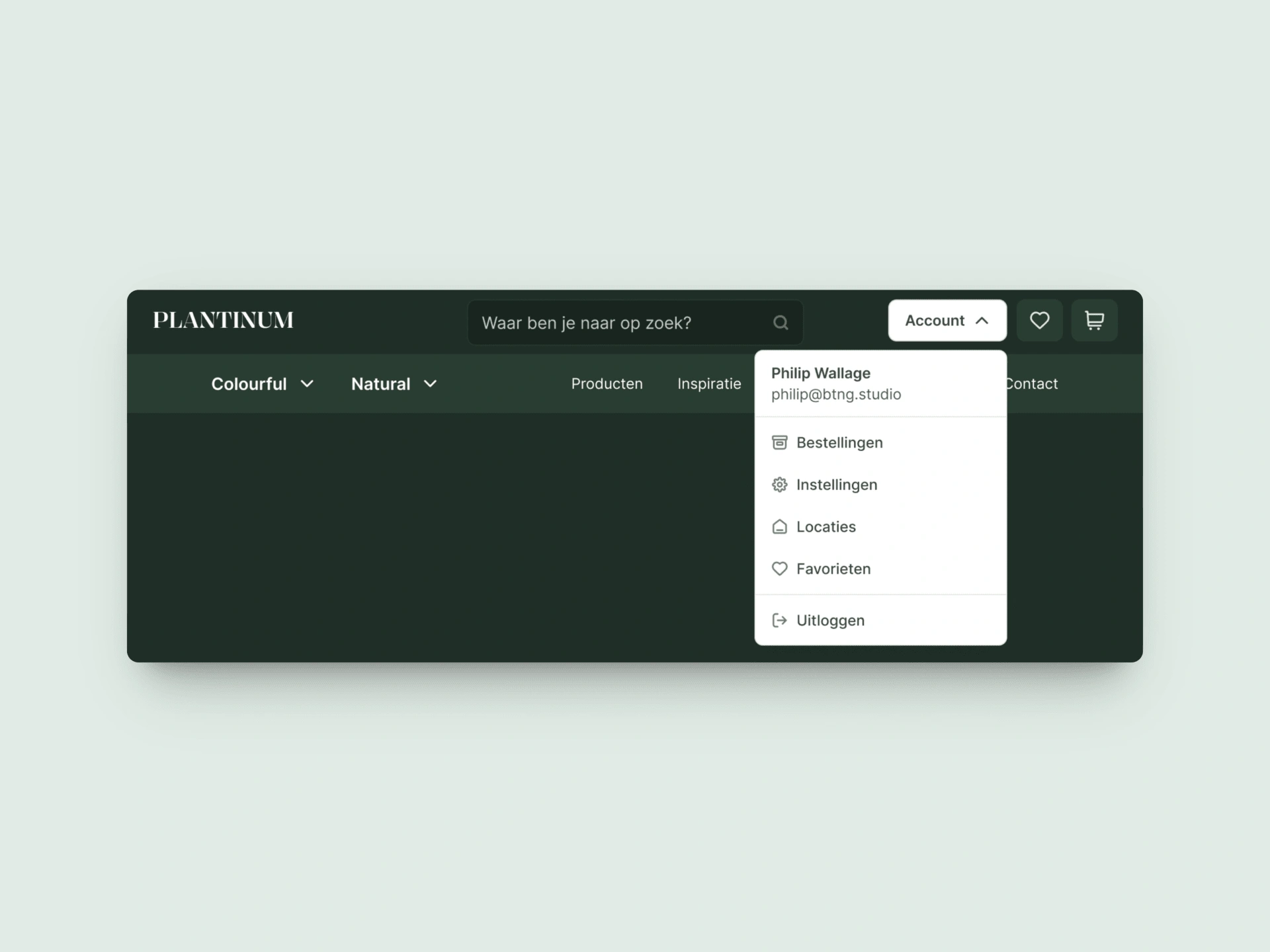Select Bestellingen from account menu
Image resolution: width=1270 pixels, height=952 pixels.
(839, 442)
